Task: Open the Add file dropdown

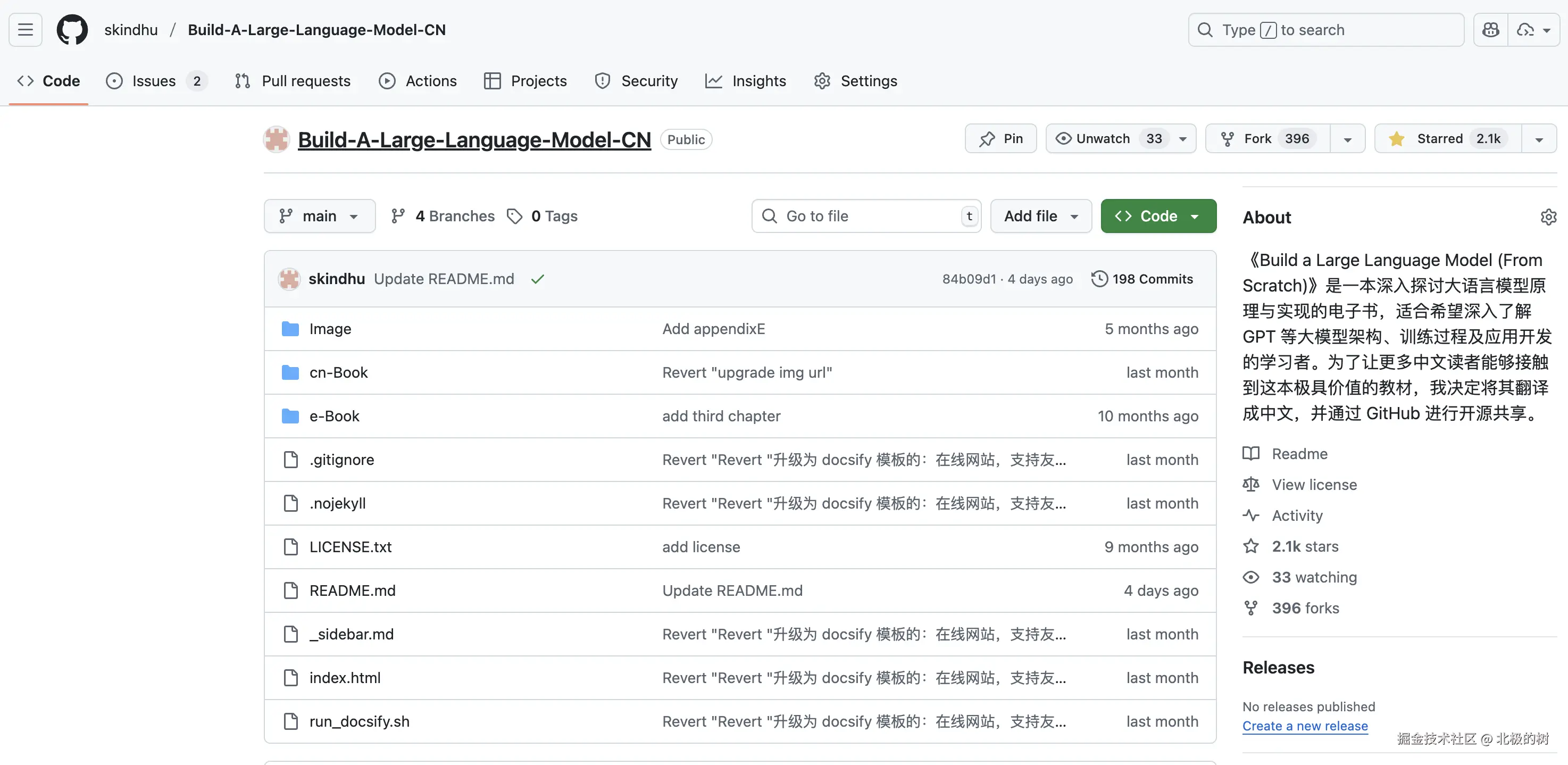Action: [1040, 216]
